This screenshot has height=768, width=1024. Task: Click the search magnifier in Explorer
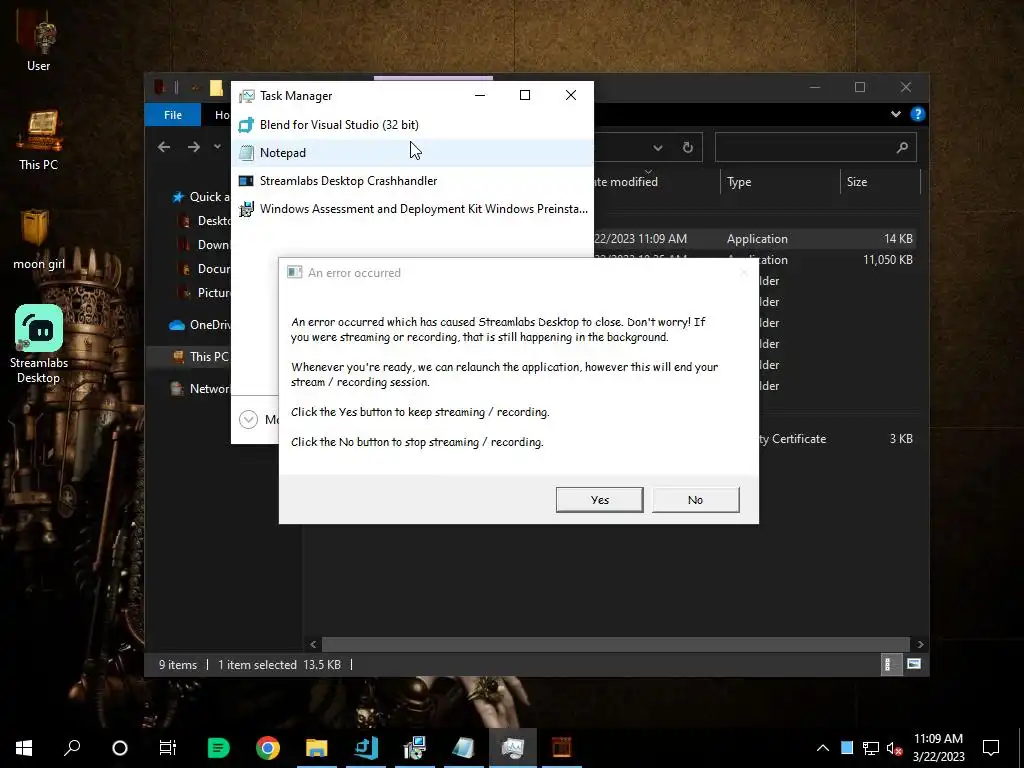coord(903,148)
